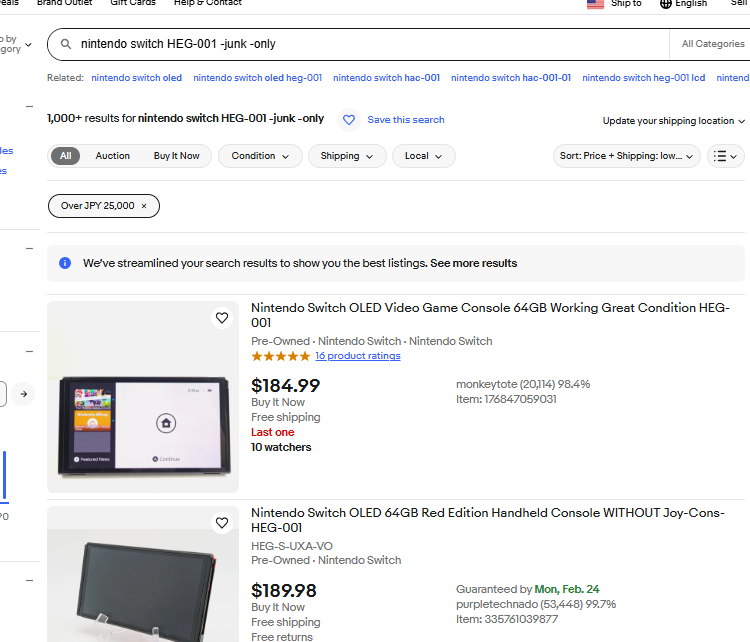The height and width of the screenshot is (642, 750).
Task: Open the list view options icon
Action: (725, 156)
